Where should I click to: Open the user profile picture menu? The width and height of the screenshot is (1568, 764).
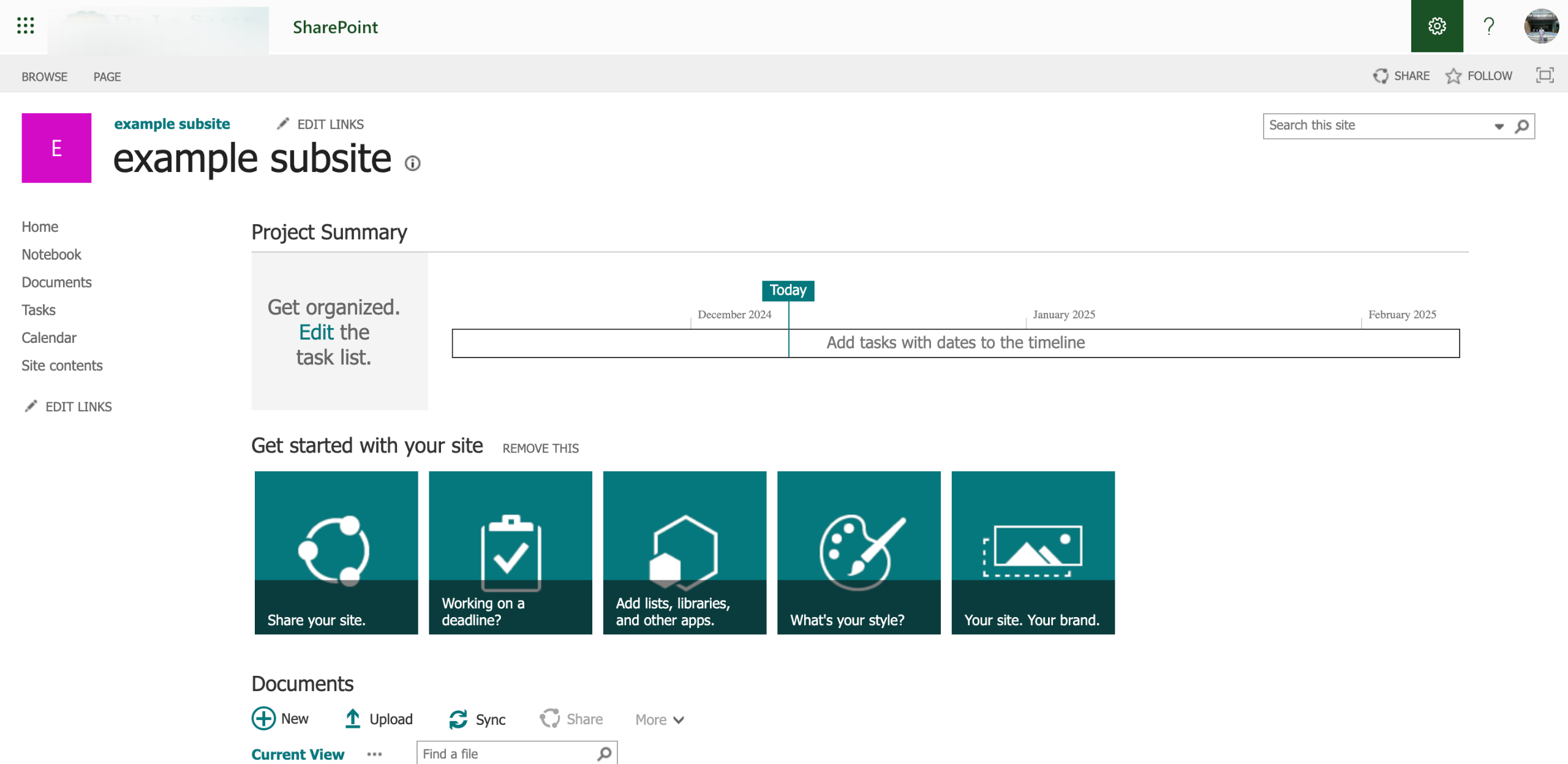(x=1541, y=26)
